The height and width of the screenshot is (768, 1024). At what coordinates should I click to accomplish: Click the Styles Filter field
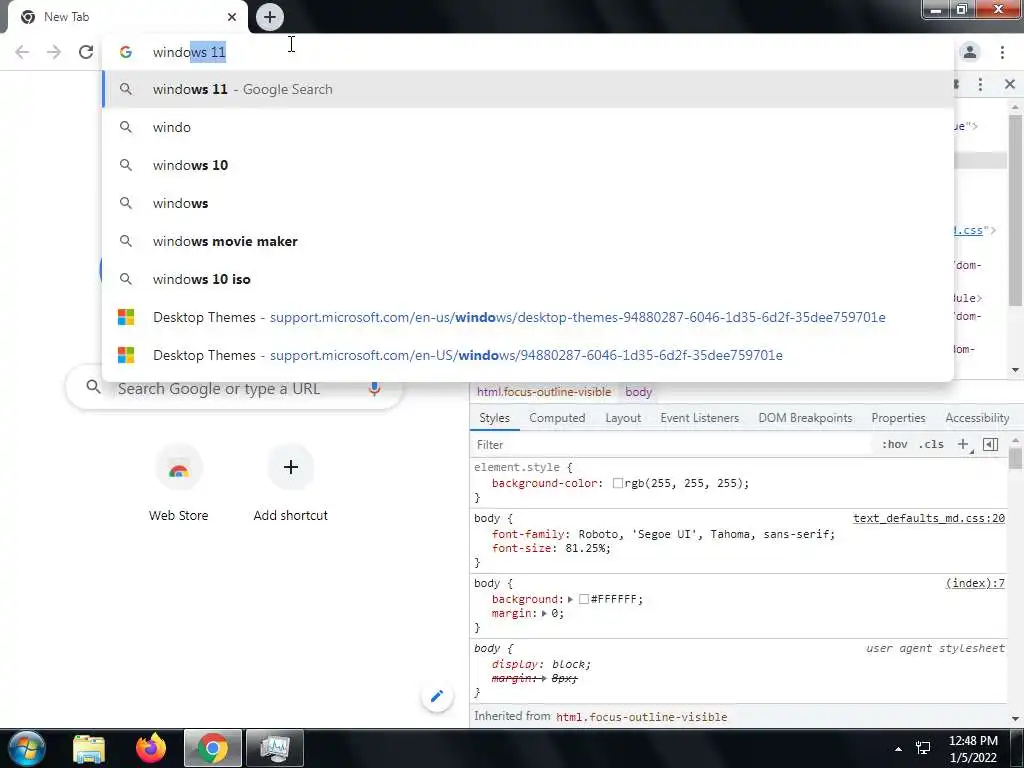[671, 445]
